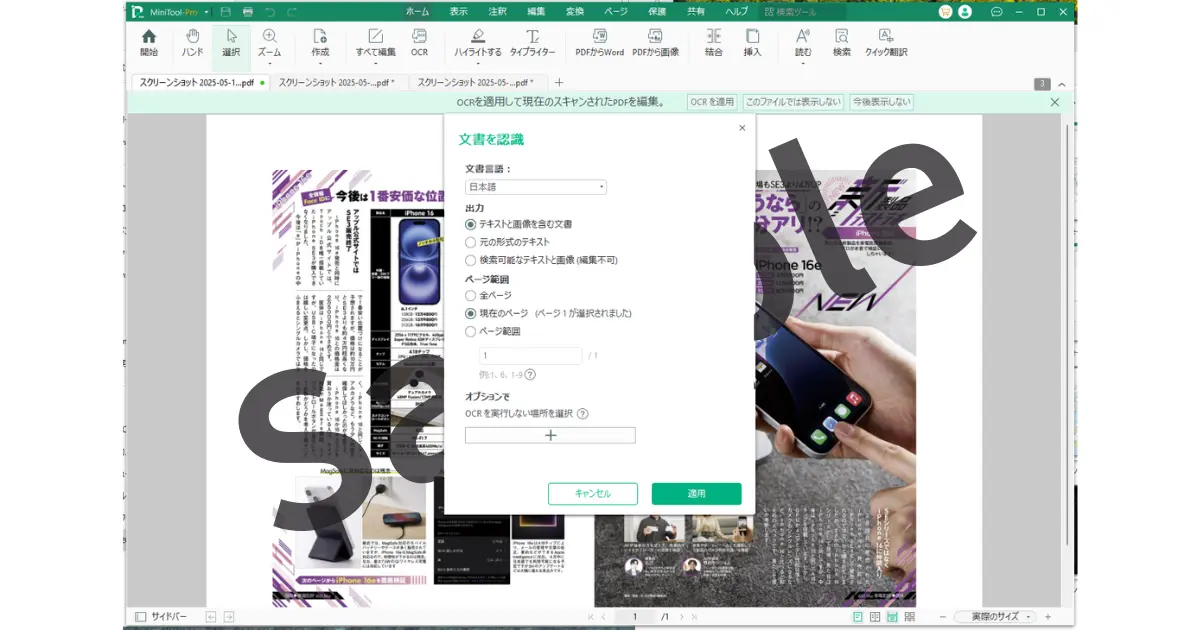Open the ページ menu tab

click(x=616, y=12)
